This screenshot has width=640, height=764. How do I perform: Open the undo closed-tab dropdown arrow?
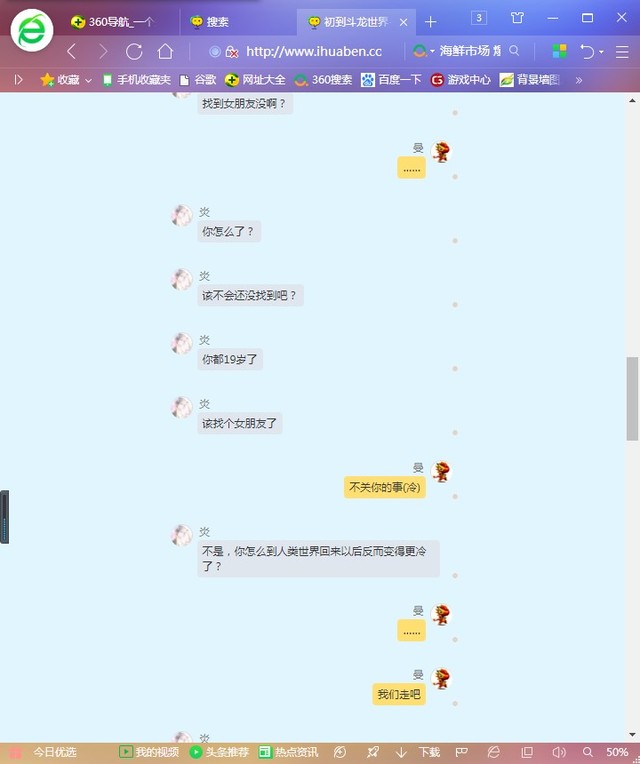click(x=601, y=52)
